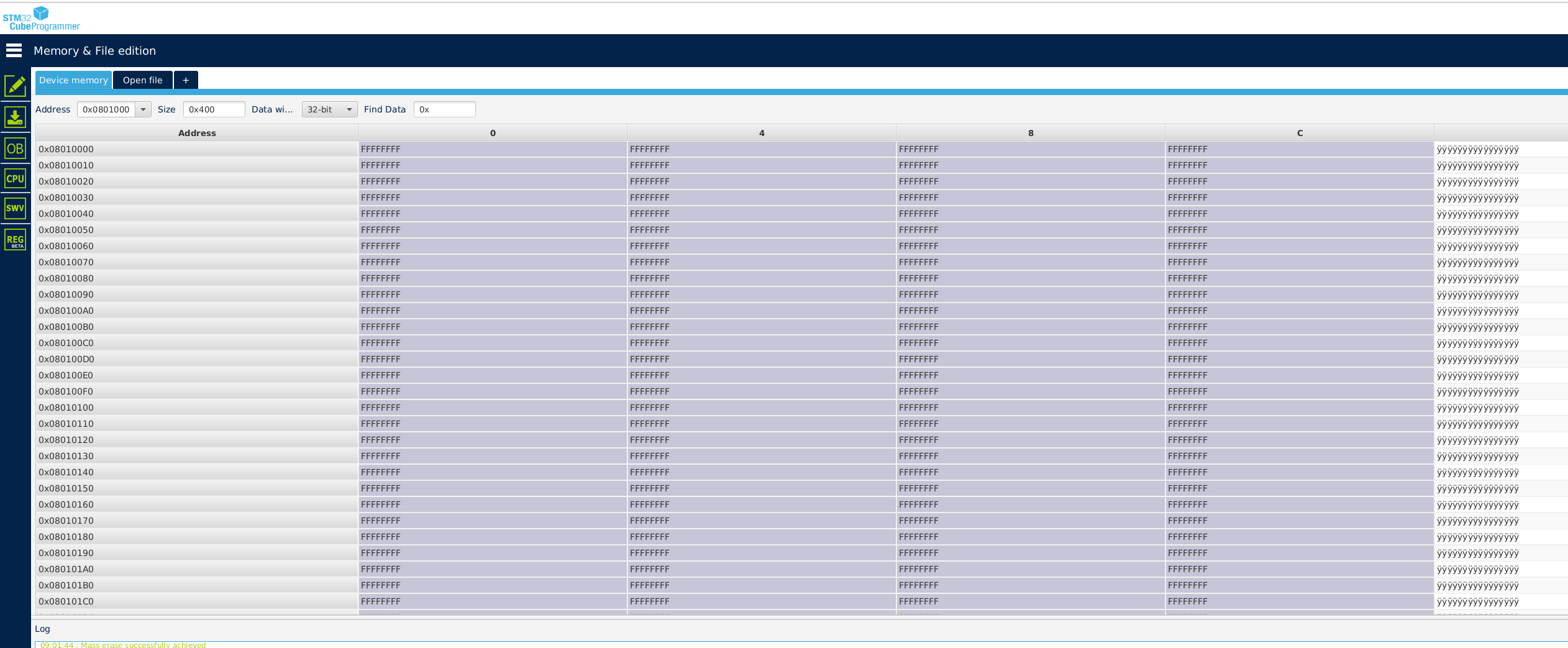The width and height of the screenshot is (1568, 648).
Task: Switch to the Open file tab
Action: tap(142, 80)
